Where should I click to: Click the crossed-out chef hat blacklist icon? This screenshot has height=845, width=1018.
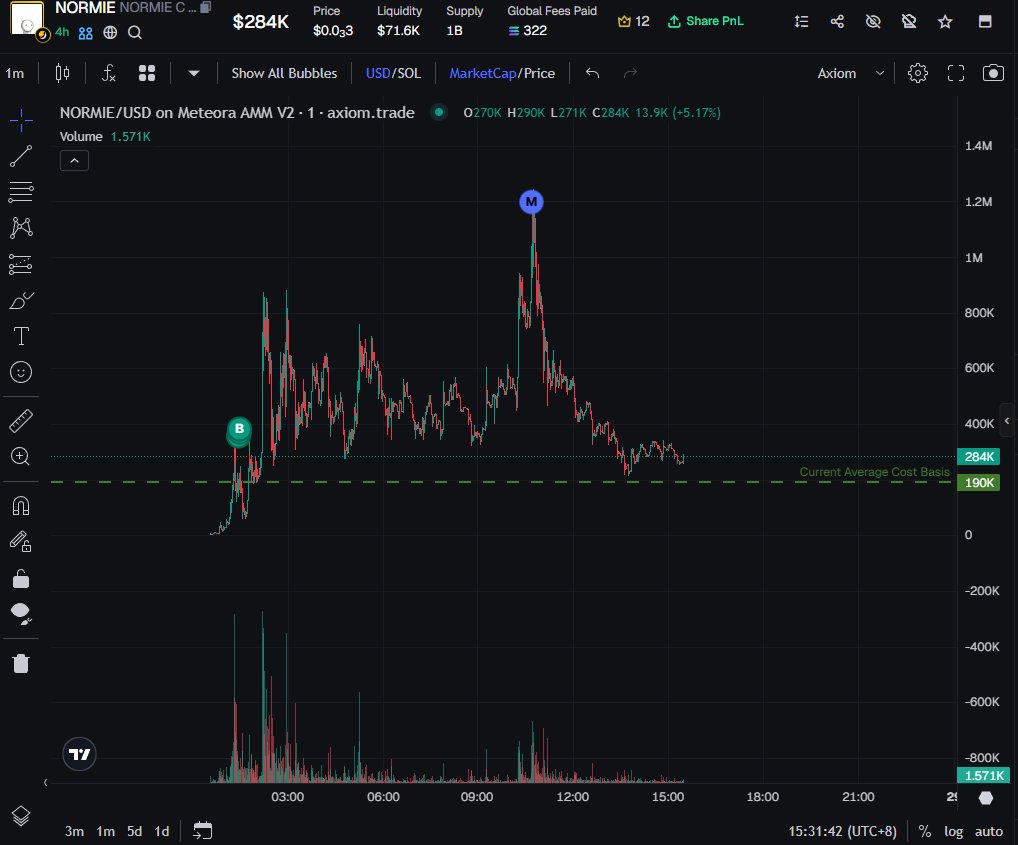coord(909,21)
